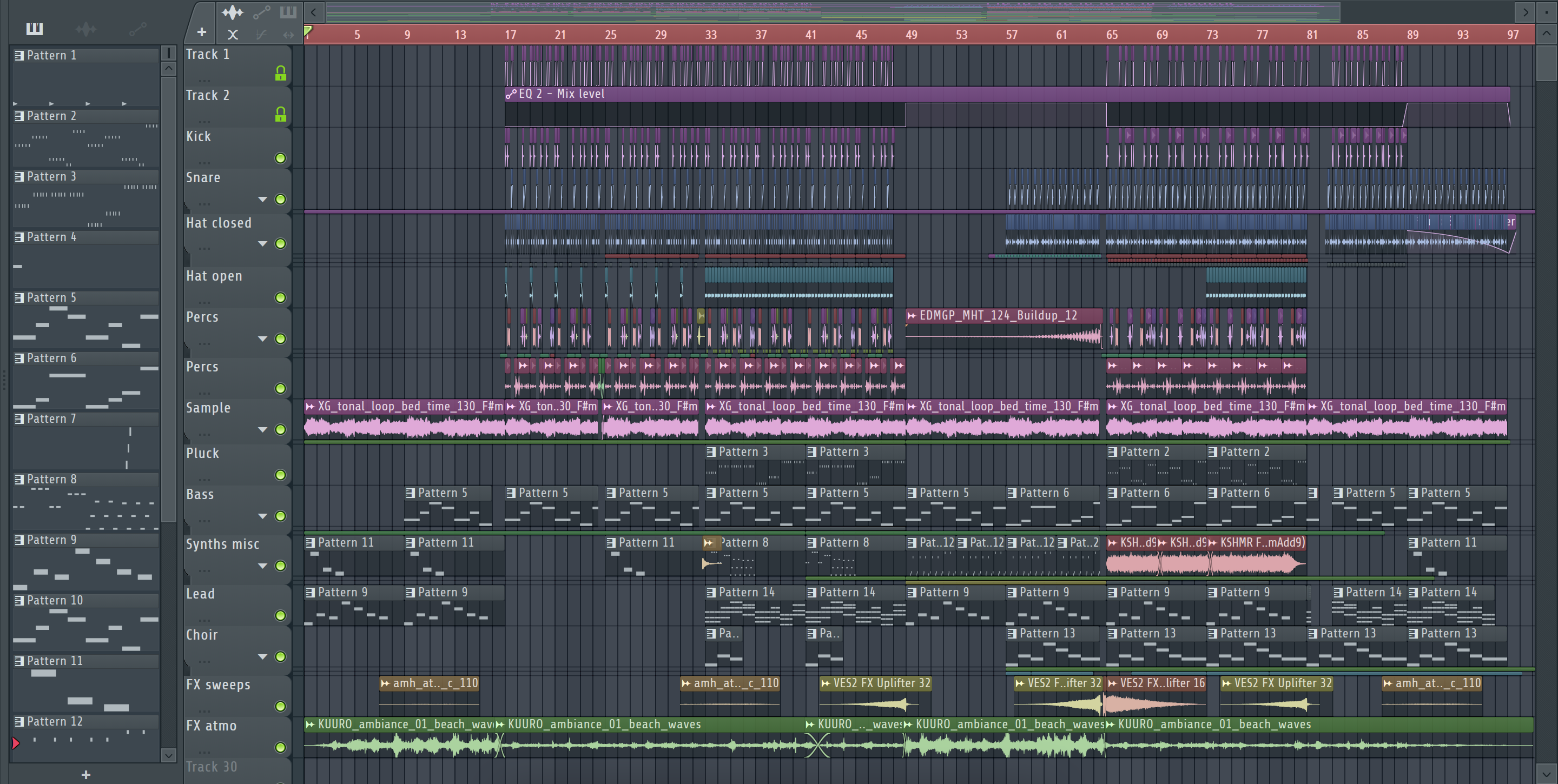Screen dimensions: 1558x784
Task: Click bar 17 on the timeline ruler
Action: (x=511, y=35)
